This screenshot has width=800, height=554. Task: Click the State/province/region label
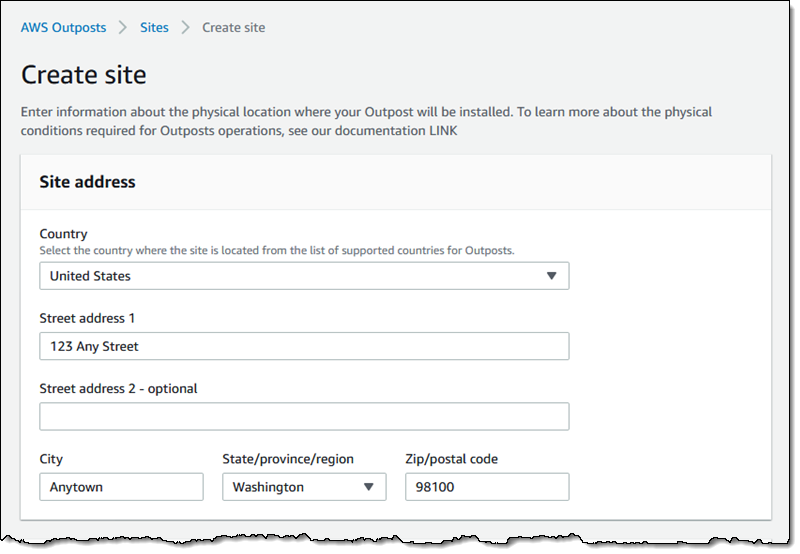click(x=288, y=459)
